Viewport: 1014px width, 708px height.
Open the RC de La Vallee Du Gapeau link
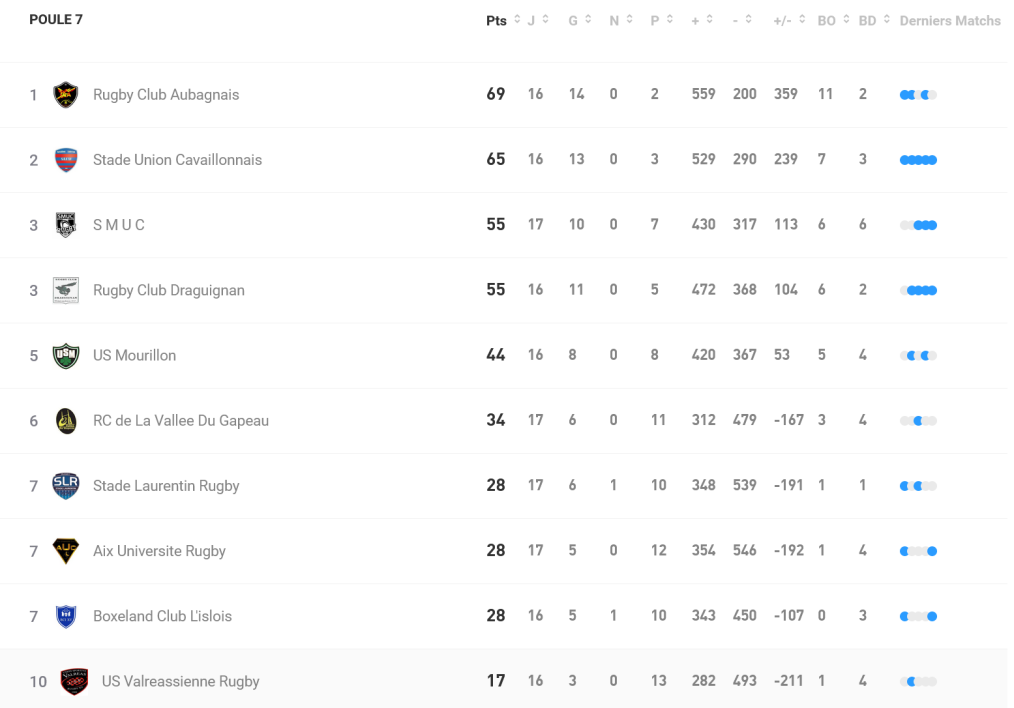pos(181,421)
